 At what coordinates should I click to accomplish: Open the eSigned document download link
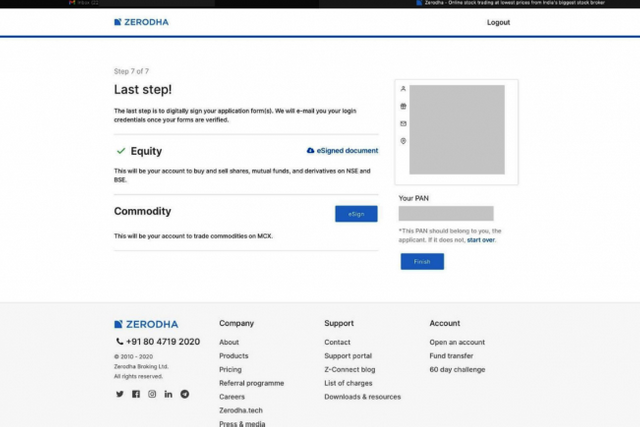pos(342,151)
